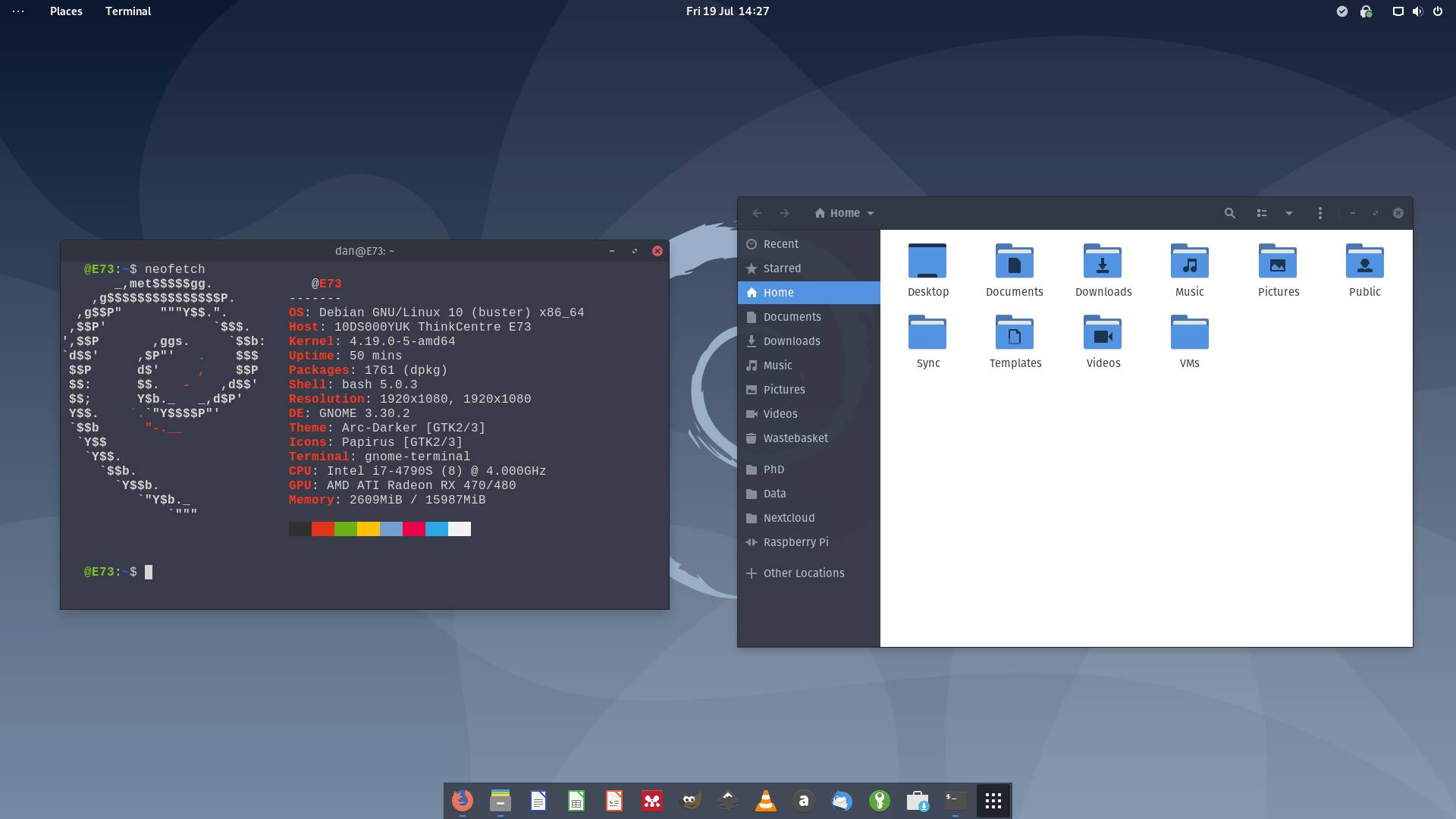Go back in file manager history
The image size is (1456, 819).
point(756,213)
